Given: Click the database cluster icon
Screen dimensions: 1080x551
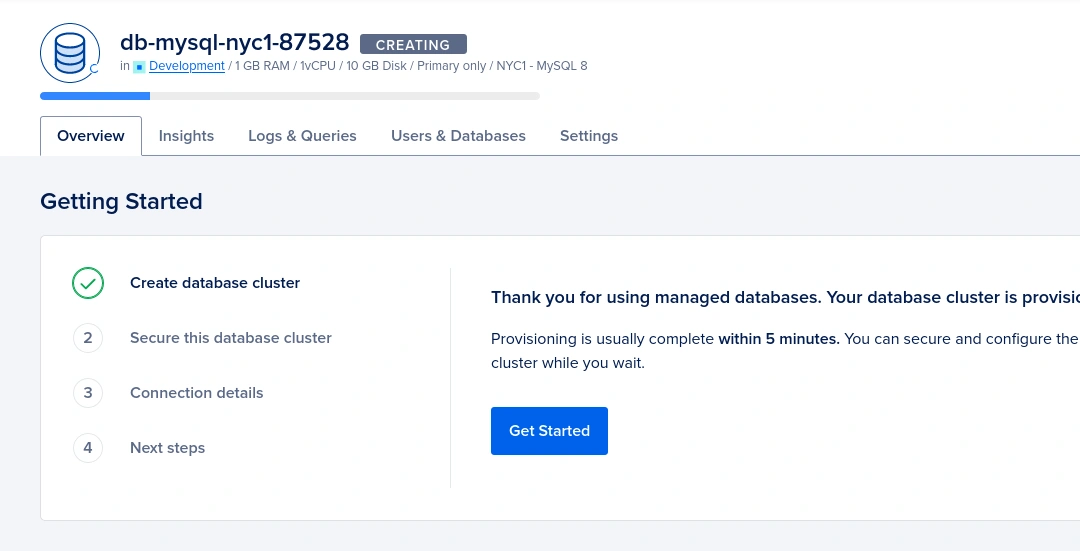Looking at the screenshot, I should click(x=70, y=53).
